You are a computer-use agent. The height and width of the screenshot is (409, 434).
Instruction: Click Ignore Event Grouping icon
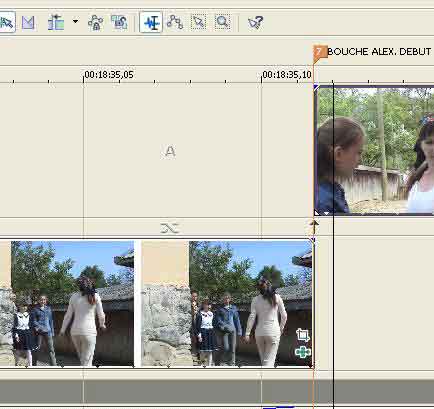tap(119, 22)
